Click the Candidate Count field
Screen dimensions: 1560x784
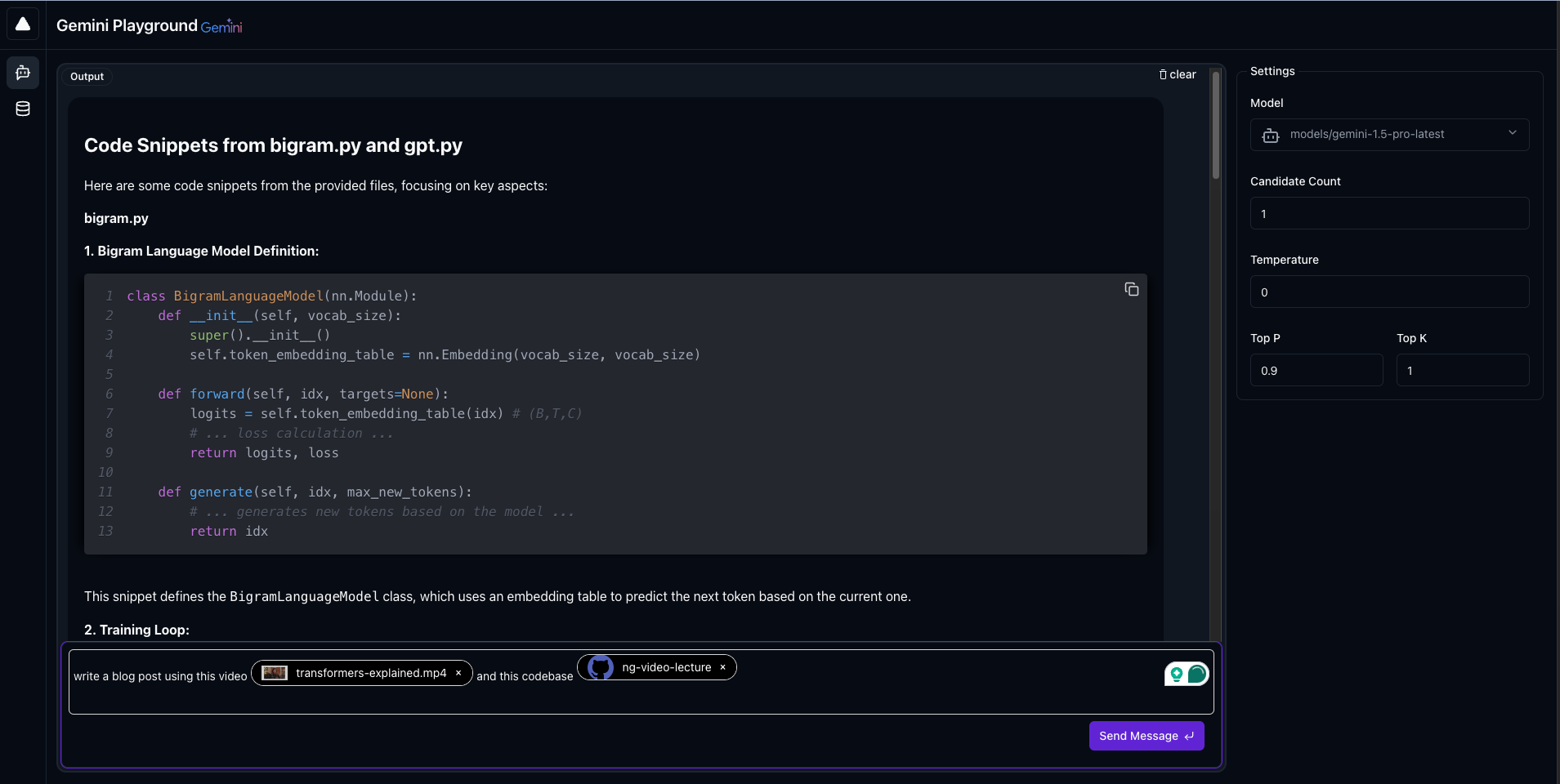click(1388, 213)
